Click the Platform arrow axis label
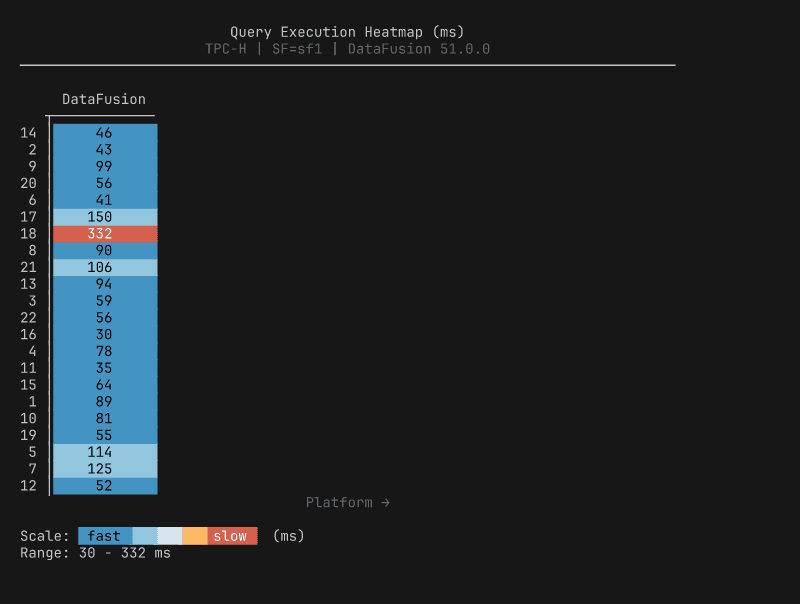Image resolution: width=800 pixels, height=604 pixels. click(x=347, y=503)
